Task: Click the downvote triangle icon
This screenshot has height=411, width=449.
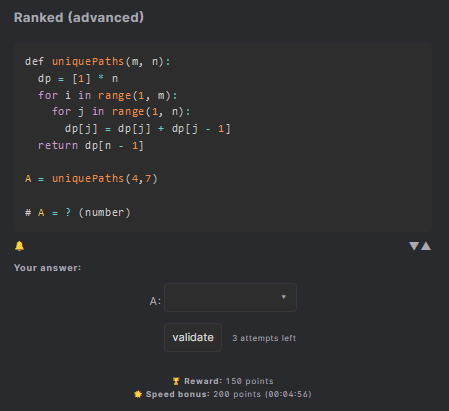Action: [x=414, y=246]
